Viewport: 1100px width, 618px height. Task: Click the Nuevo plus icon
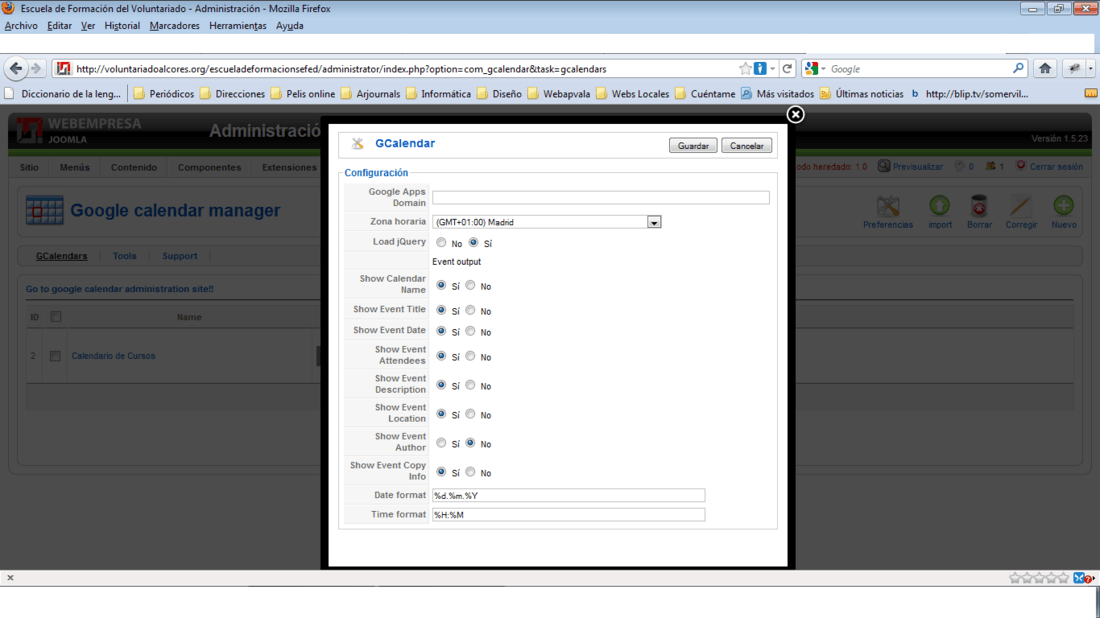[1064, 206]
